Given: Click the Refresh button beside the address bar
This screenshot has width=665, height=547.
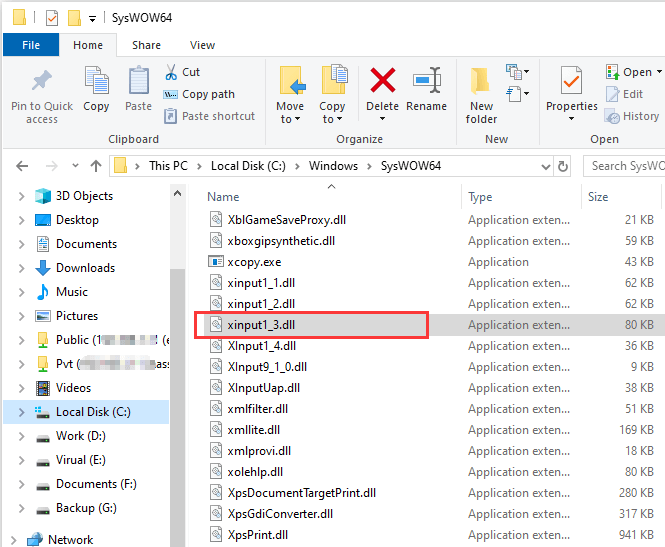Looking at the screenshot, I should (563, 166).
